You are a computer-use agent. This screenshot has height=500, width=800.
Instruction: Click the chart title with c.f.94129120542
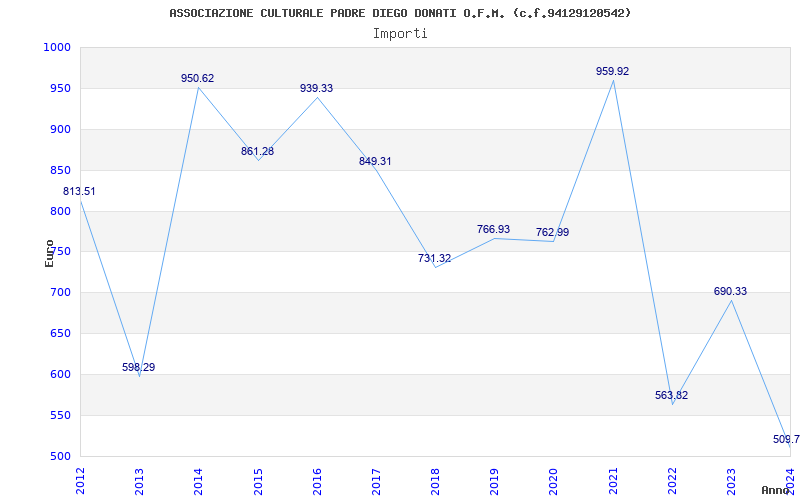click(400, 13)
